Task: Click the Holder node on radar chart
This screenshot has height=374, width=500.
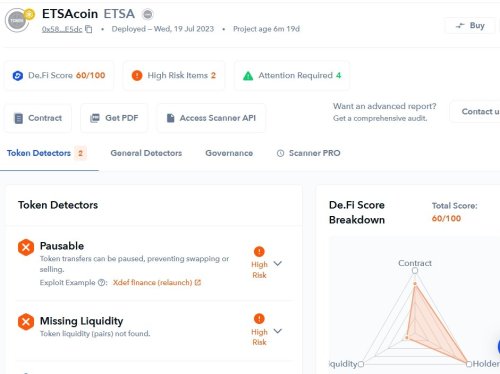Action: coord(469,364)
